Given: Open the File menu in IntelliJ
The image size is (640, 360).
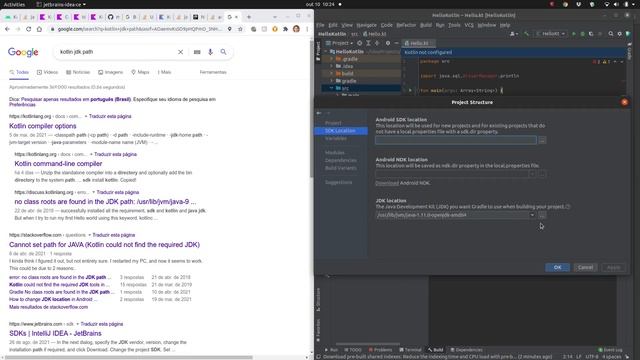Looking at the screenshot, I should click(x=320, y=25).
